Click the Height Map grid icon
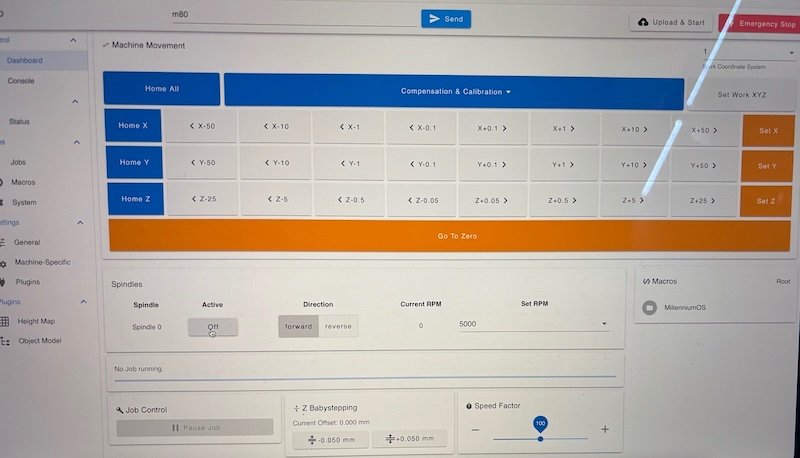Screen dimensions: 800x458 (5, 321)
